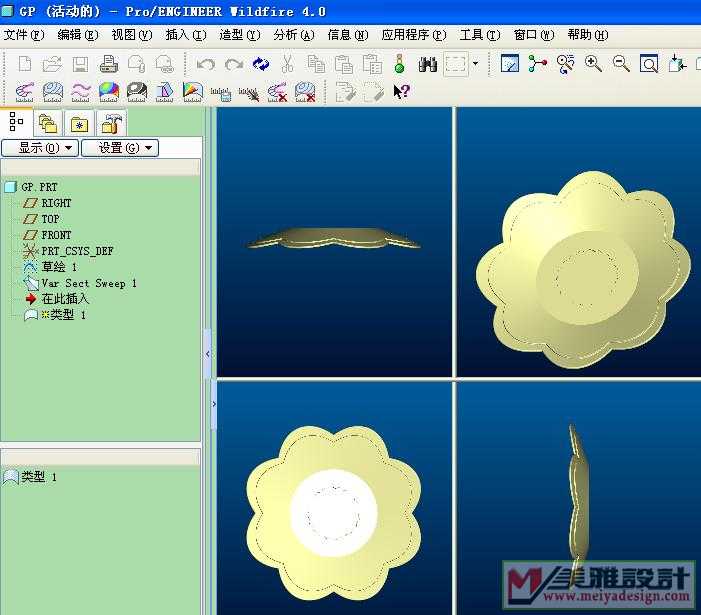Screen dimensions: 701x615
Task: Switch to the favorites navigator tab
Action: (x=79, y=123)
